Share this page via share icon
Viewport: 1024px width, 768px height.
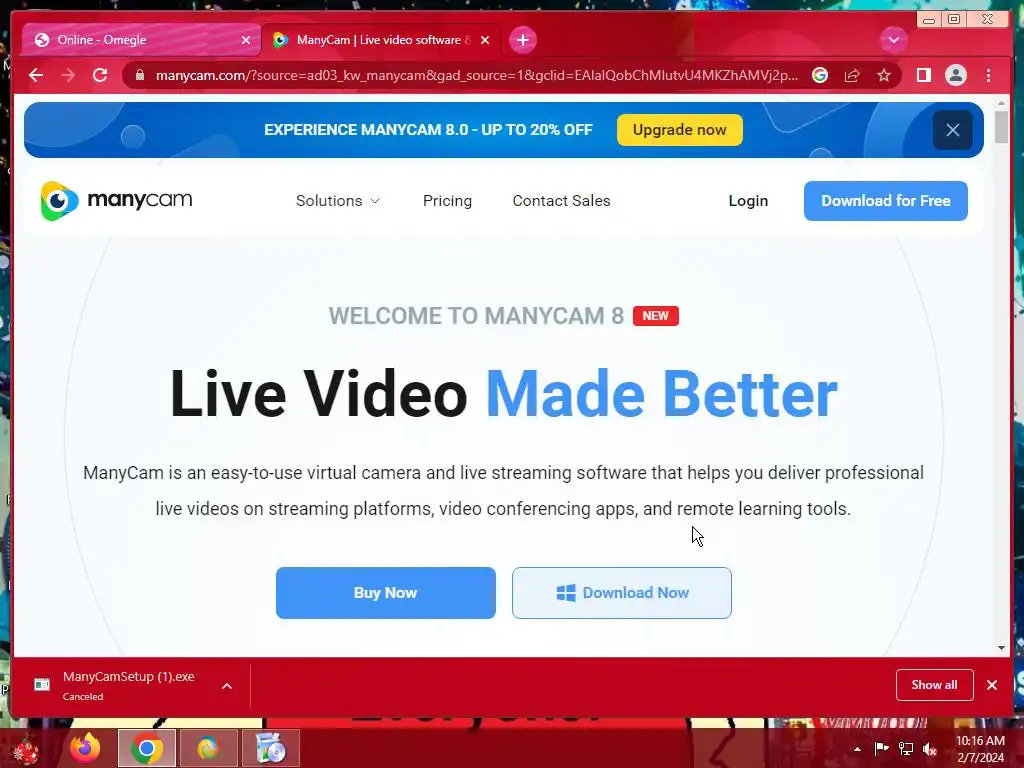click(852, 75)
